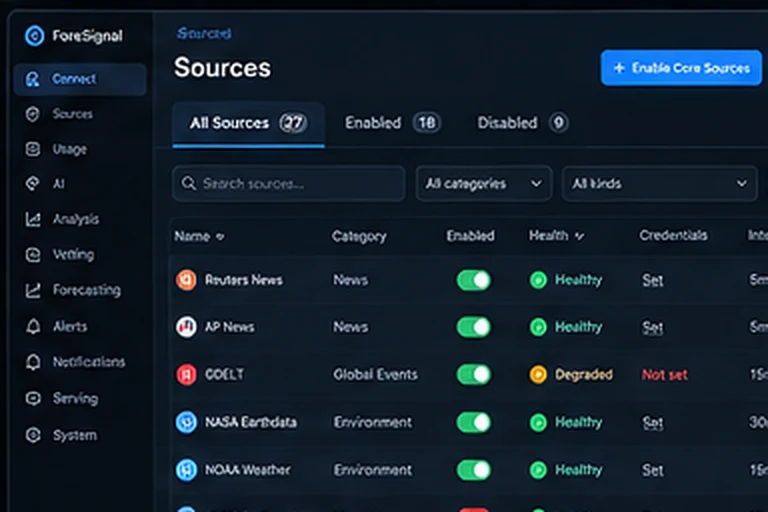Click the AP News source icon
This screenshot has height=512, width=768.
point(186,327)
